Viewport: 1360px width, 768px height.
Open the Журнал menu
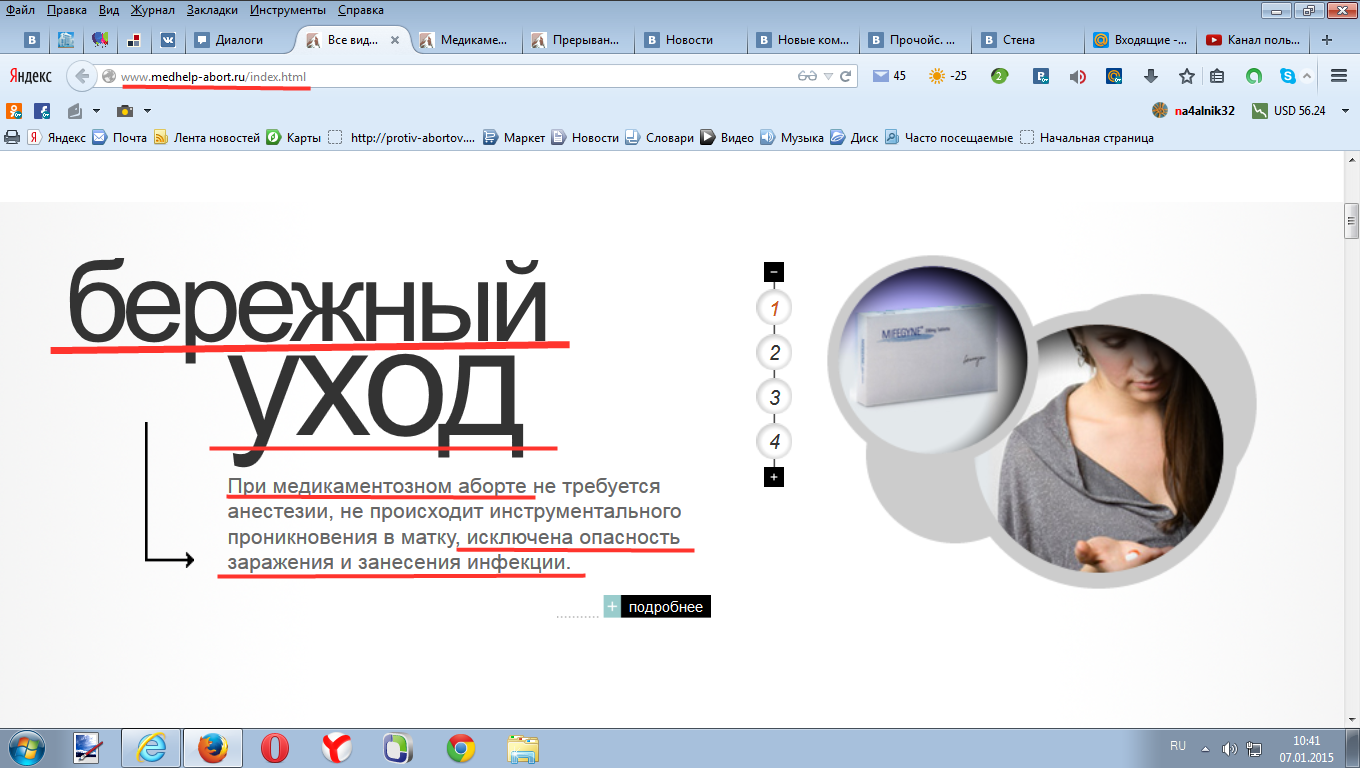152,10
